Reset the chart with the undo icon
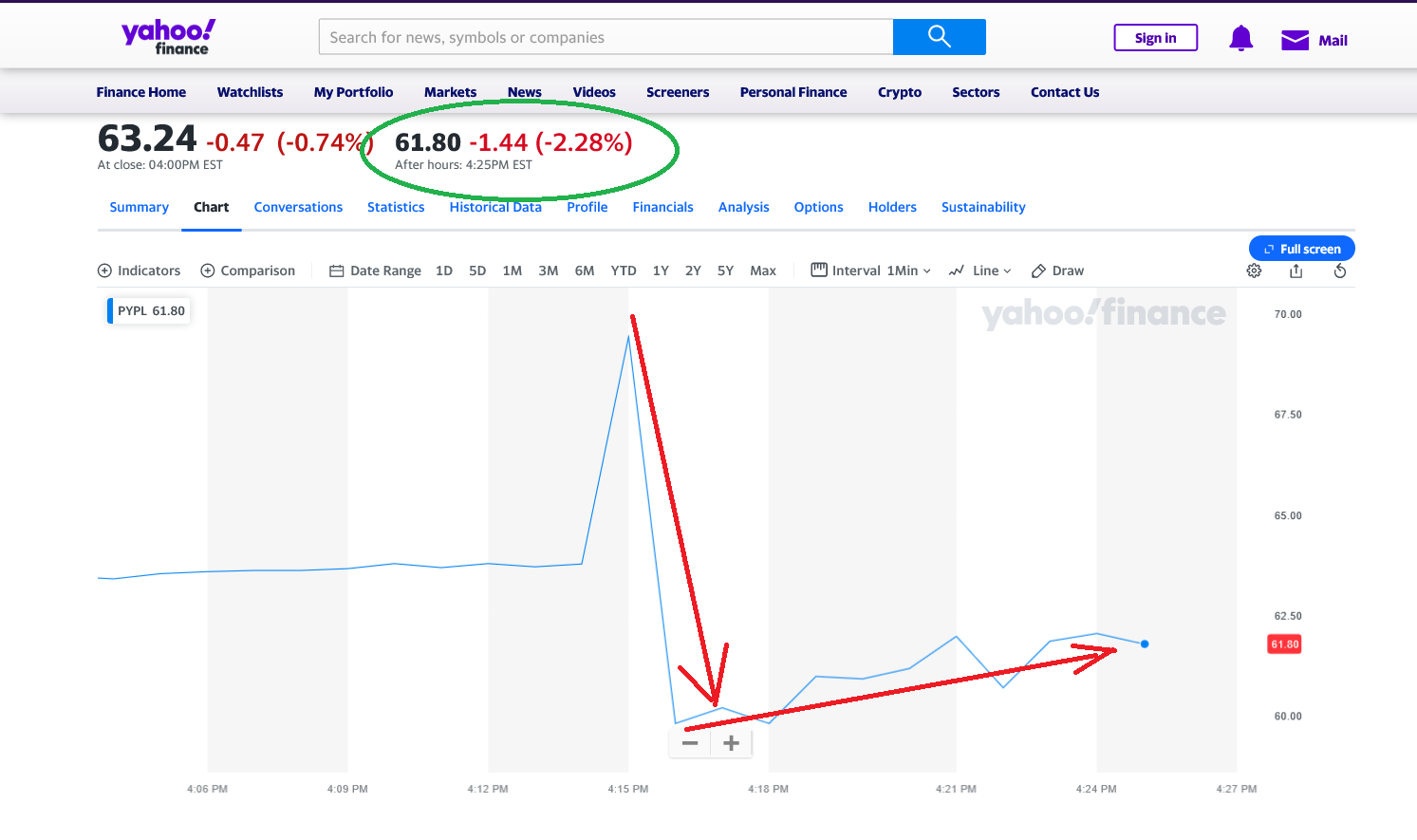The height and width of the screenshot is (840, 1417). coord(1340,271)
